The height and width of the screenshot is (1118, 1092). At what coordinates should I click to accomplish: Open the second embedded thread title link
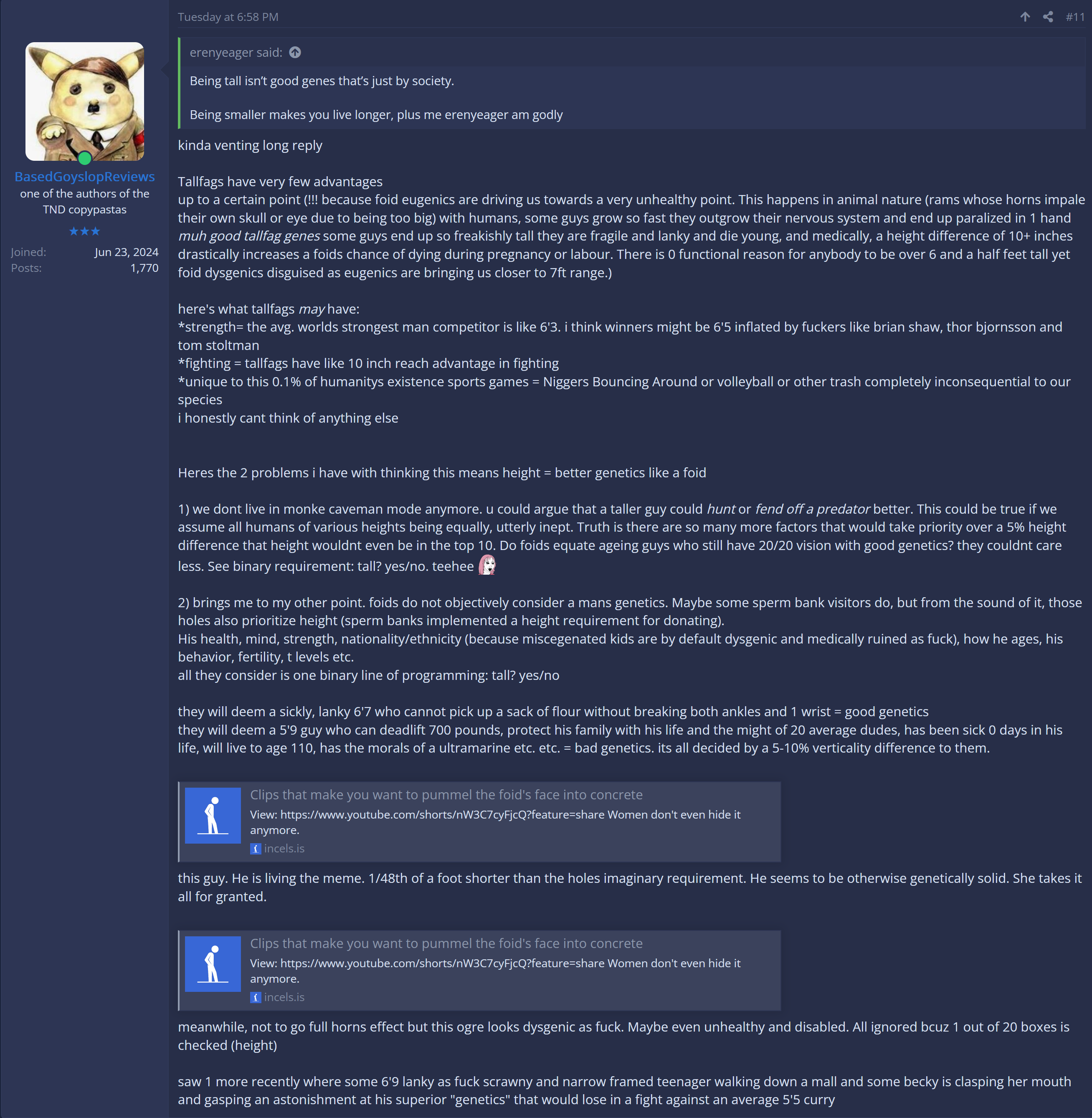[x=446, y=943]
